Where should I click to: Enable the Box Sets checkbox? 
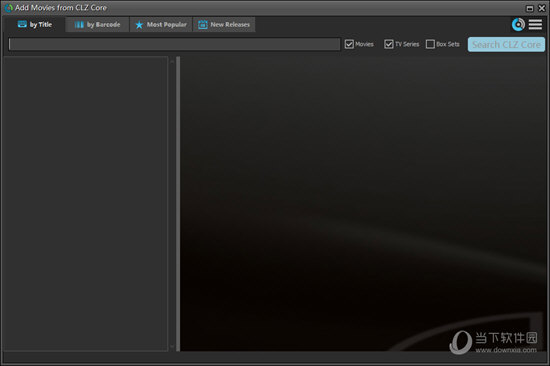(430, 44)
